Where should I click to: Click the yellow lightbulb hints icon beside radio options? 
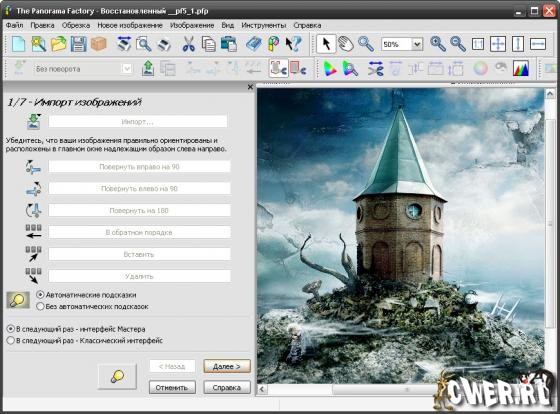(x=18, y=300)
